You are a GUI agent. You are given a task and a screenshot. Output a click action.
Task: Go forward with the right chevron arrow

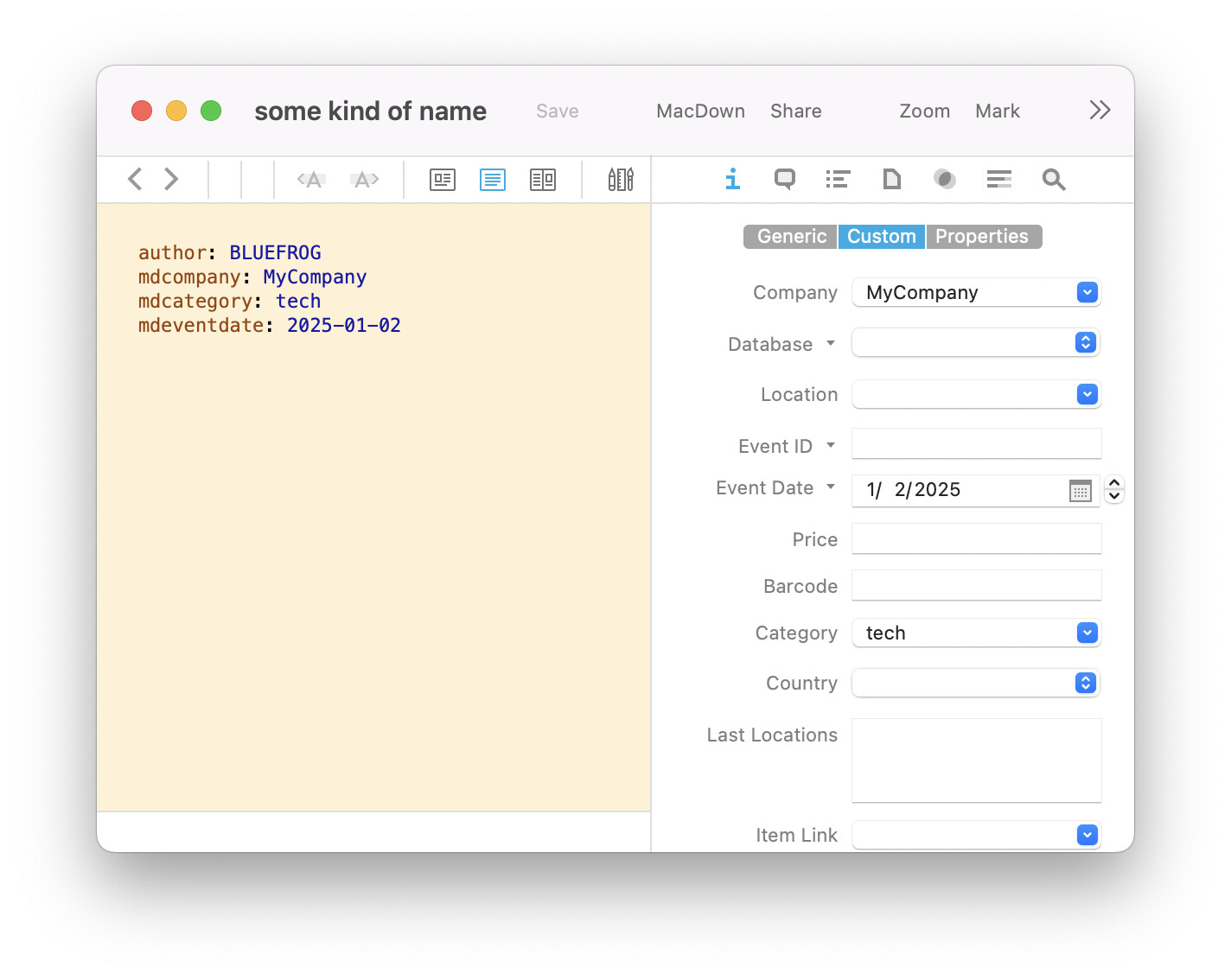click(x=171, y=179)
